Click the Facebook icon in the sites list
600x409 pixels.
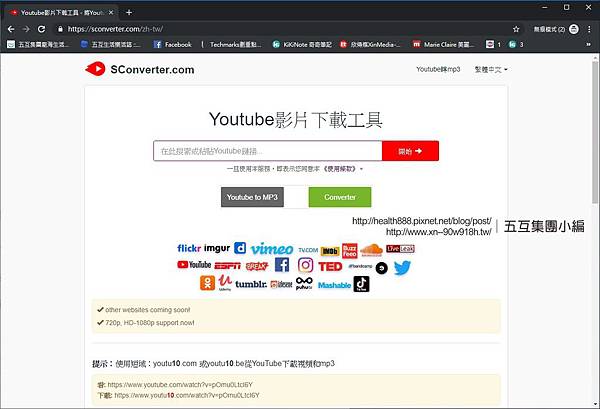(x=282, y=265)
